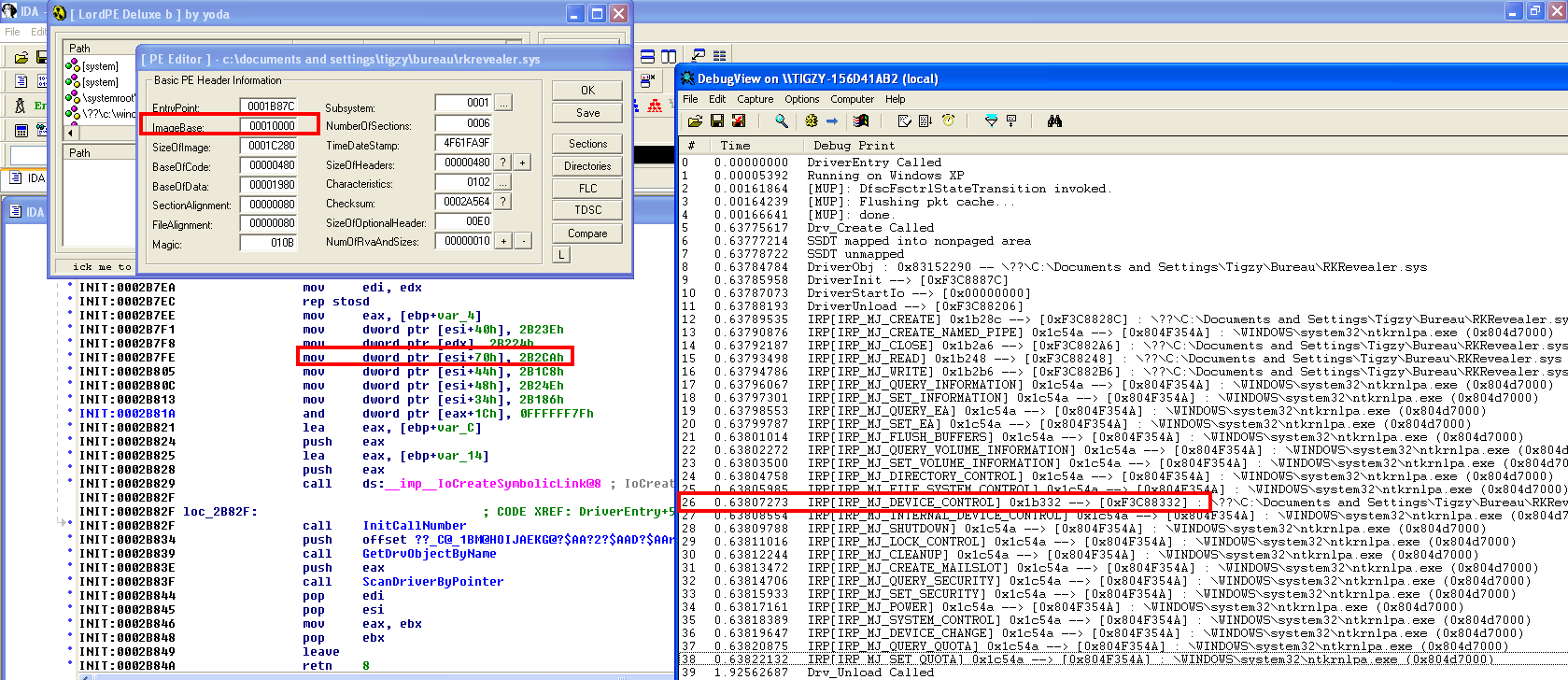1568x680 pixels.
Task: Toggle Capture with the magnifying glass icon
Action: 782,121
